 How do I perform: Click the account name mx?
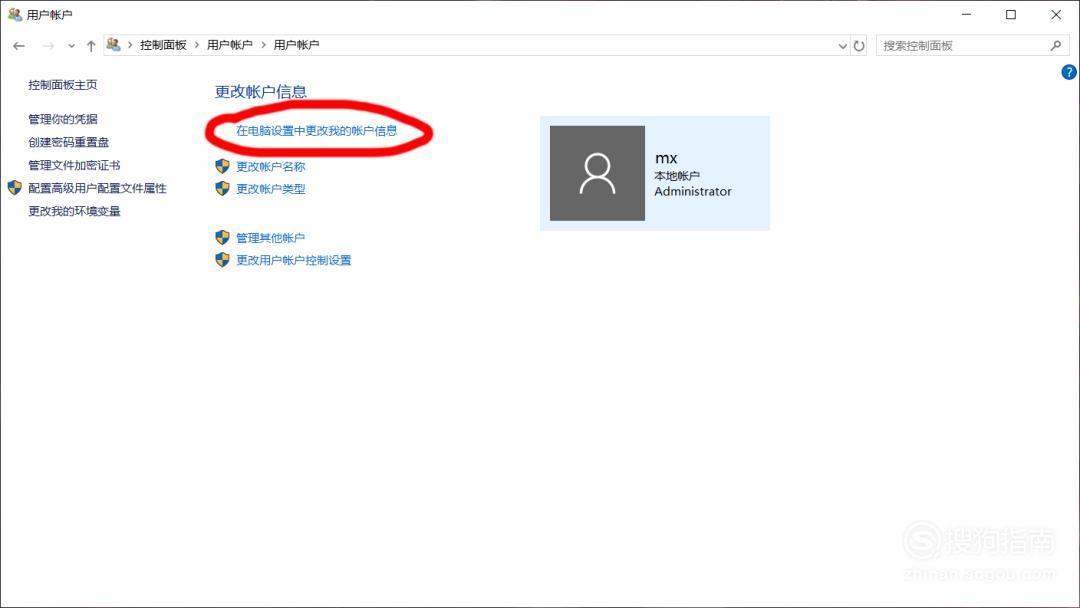[666, 158]
